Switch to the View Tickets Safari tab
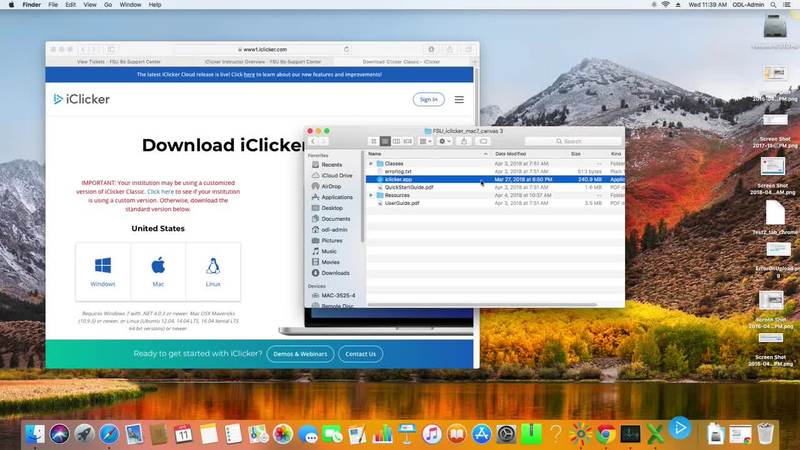800x450 pixels. tap(118, 62)
